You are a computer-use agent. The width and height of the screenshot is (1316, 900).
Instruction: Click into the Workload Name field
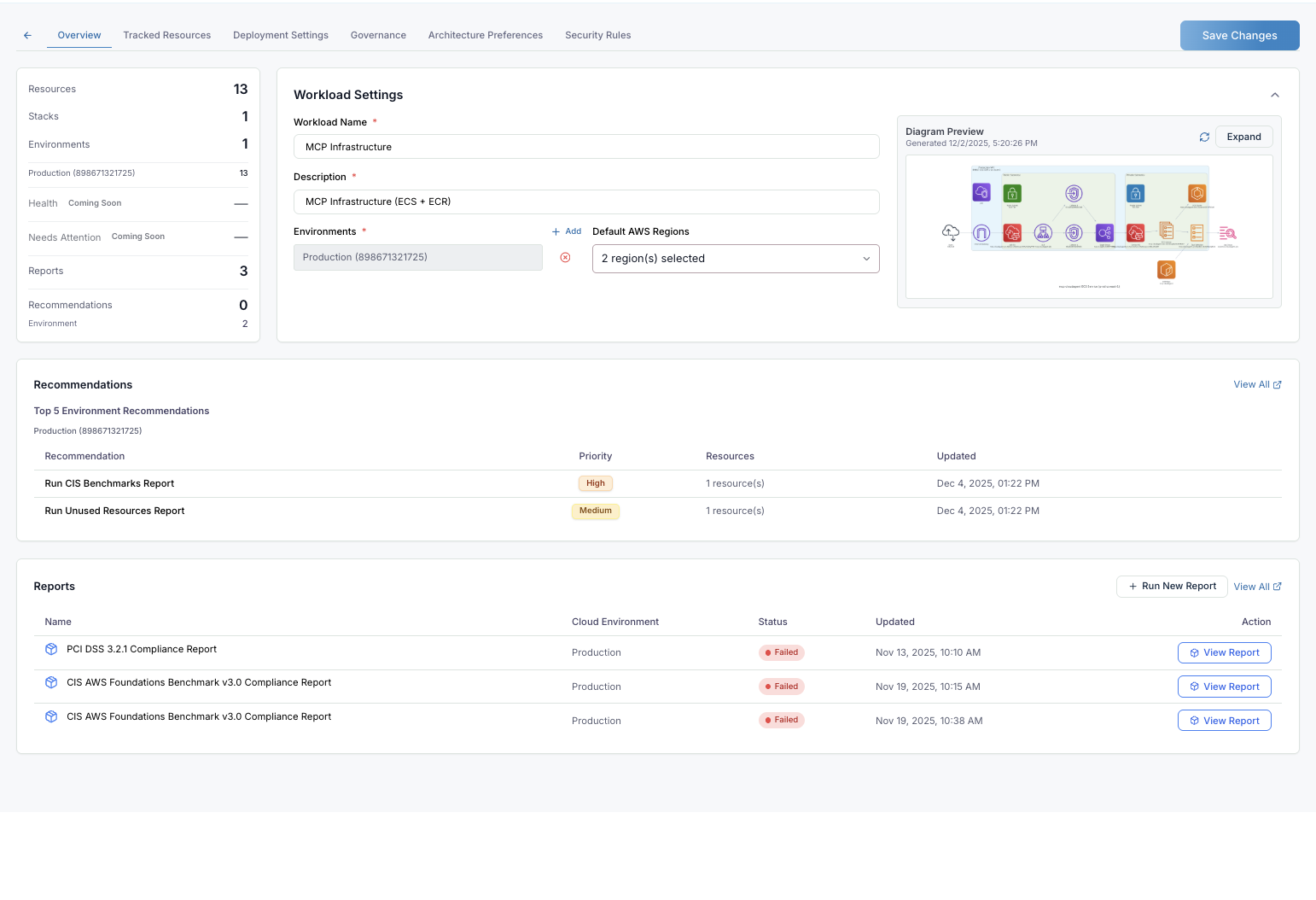[x=585, y=147]
